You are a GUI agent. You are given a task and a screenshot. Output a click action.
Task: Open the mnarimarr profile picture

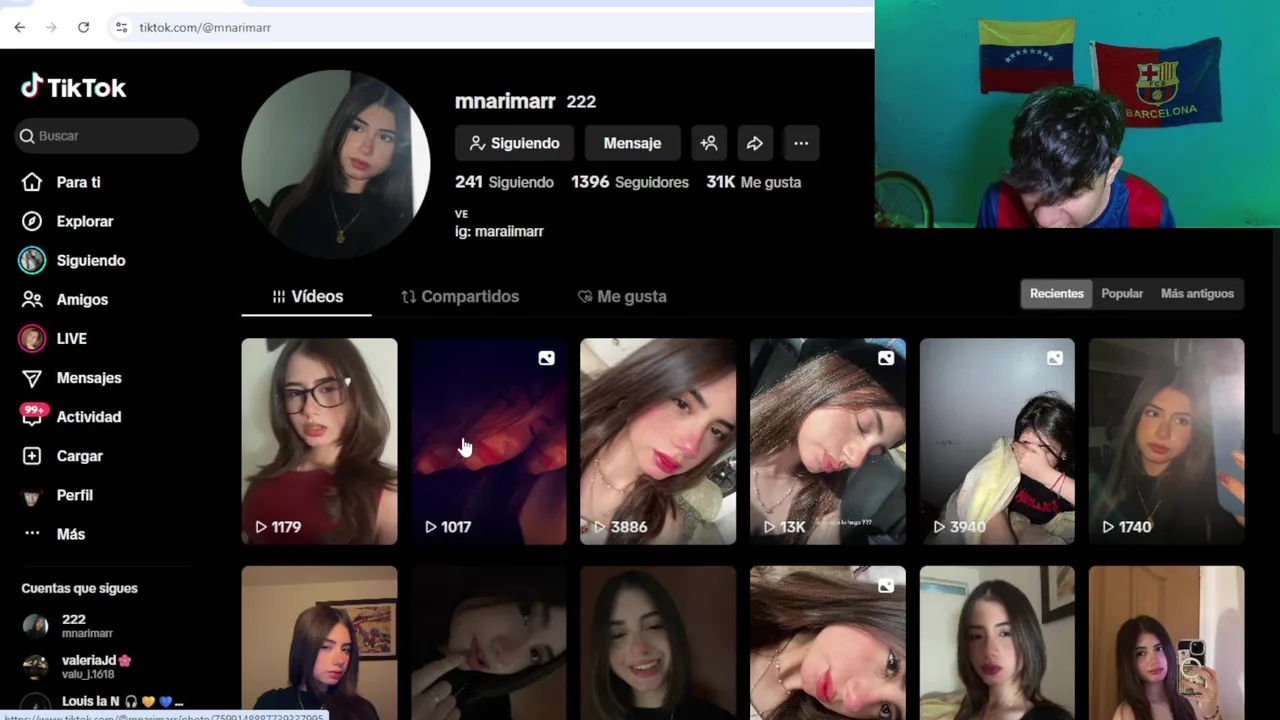pyautogui.click(x=336, y=164)
